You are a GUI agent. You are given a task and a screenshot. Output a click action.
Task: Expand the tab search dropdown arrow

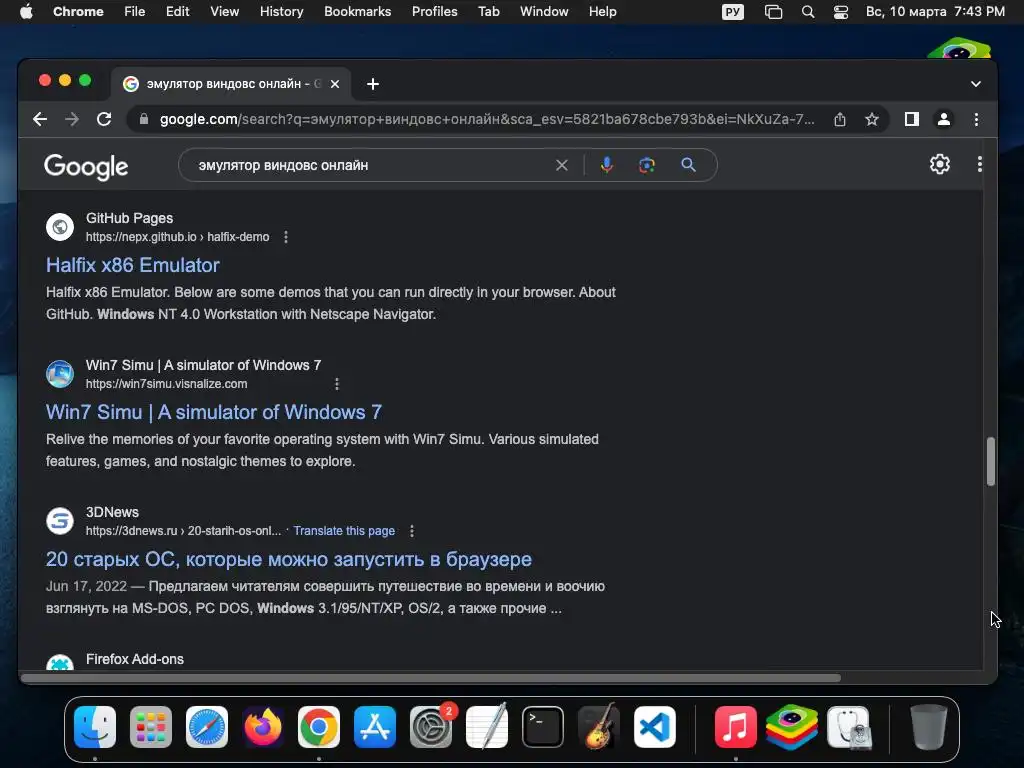(x=976, y=84)
